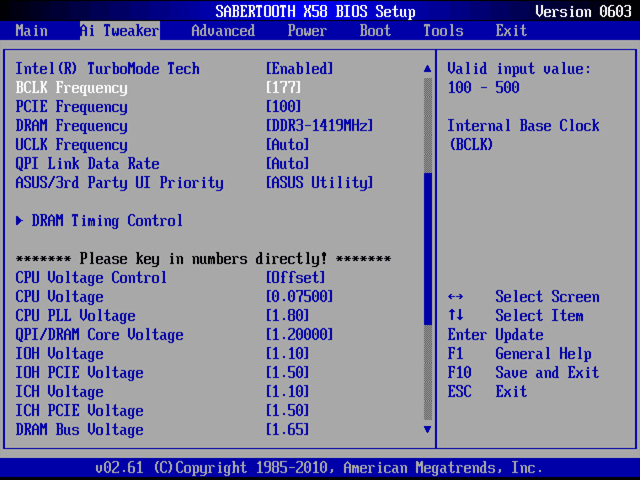Select the Intel(R) TurboMode Tech label
This screenshot has height=480, width=640.
pyautogui.click(x=107, y=69)
